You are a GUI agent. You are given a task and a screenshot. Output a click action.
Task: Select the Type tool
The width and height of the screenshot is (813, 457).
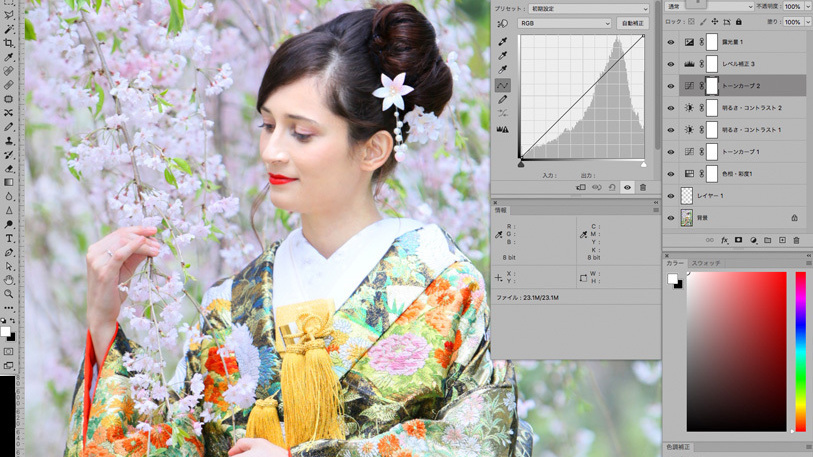(x=9, y=239)
